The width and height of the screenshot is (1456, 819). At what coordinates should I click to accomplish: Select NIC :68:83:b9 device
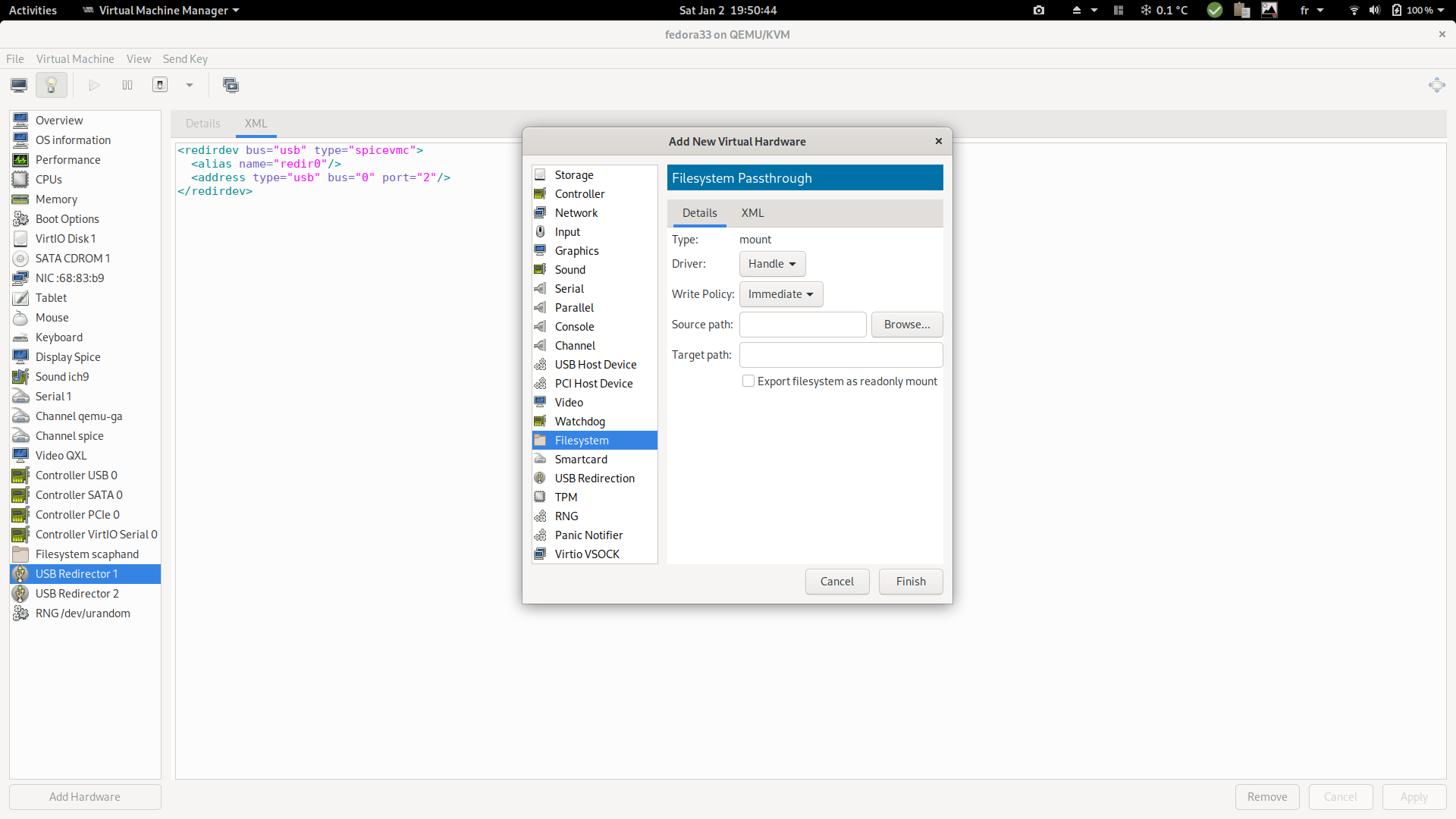coord(85,278)
